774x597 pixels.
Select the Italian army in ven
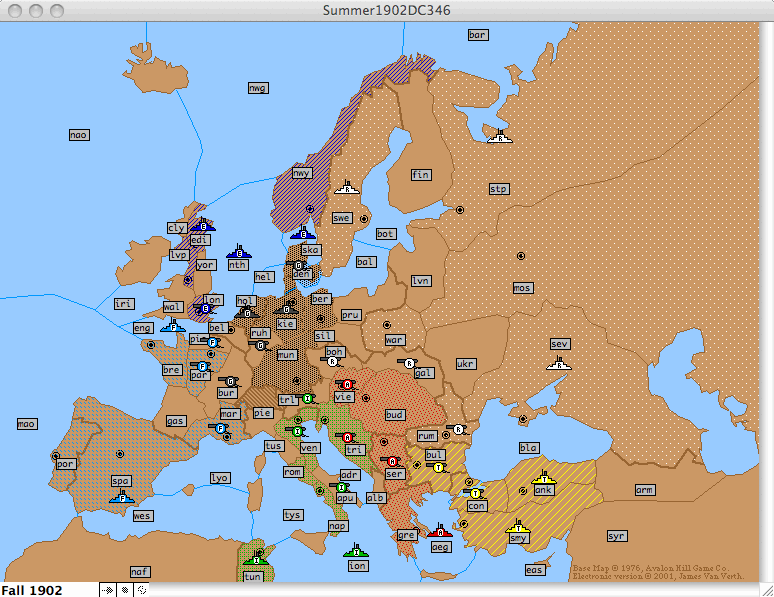(297, 432)
